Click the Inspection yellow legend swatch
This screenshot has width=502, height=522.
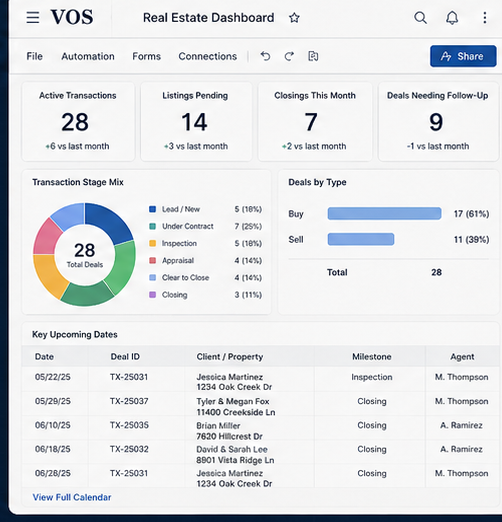152,243
